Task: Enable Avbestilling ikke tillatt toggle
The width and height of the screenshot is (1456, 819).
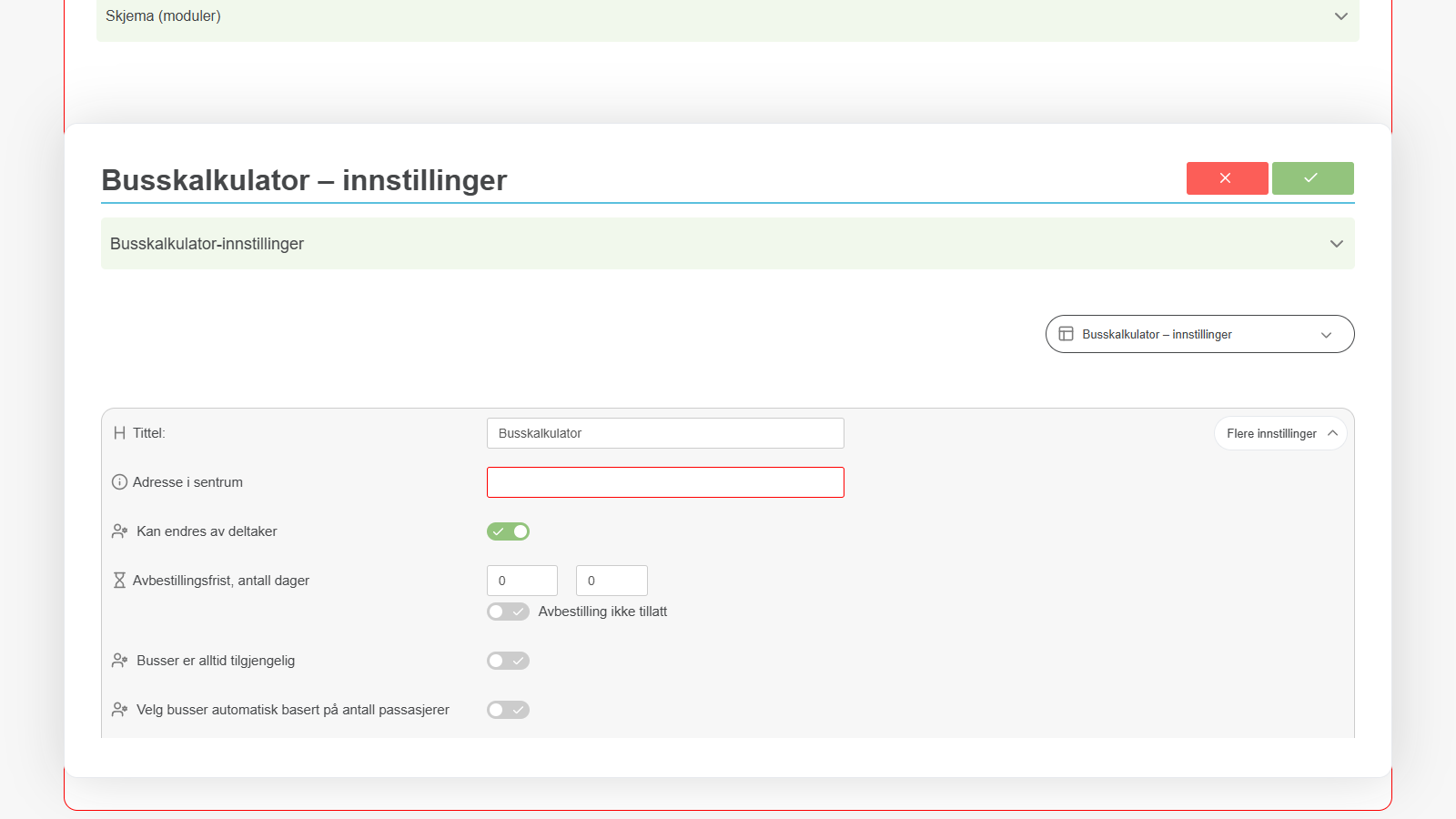Action: (x=508, y=612)
